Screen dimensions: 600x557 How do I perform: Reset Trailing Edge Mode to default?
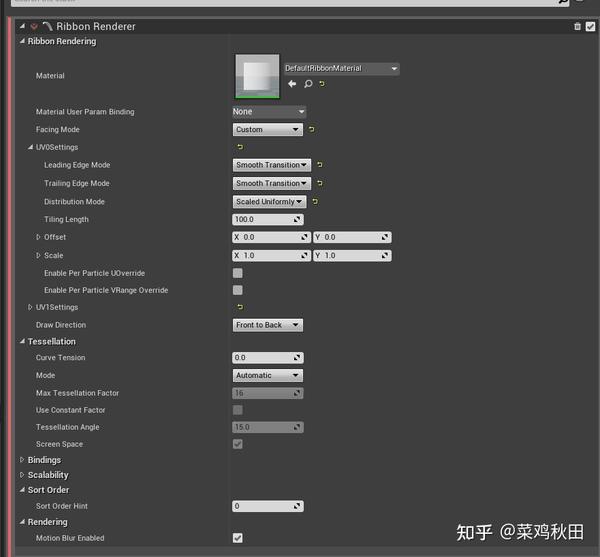tap(320, 183)
